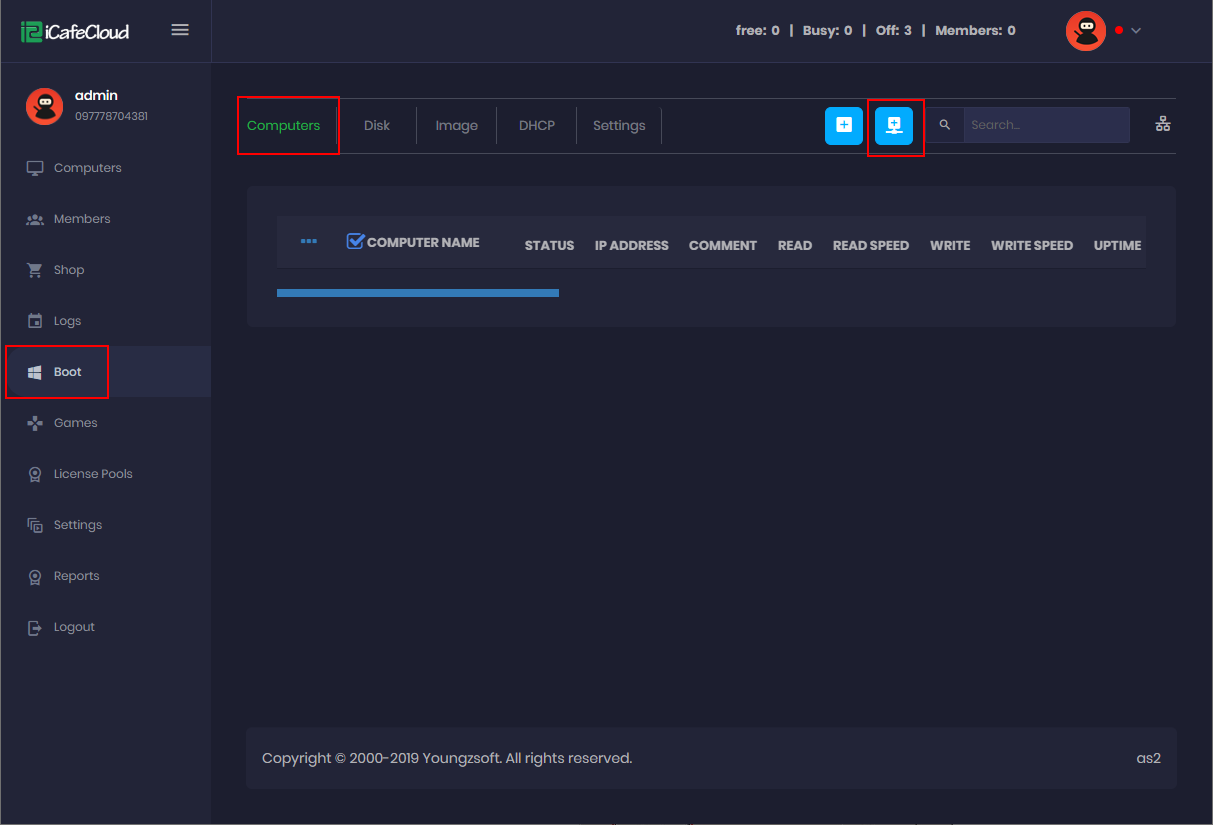Click the blue add computer plus button

point(843,126)
